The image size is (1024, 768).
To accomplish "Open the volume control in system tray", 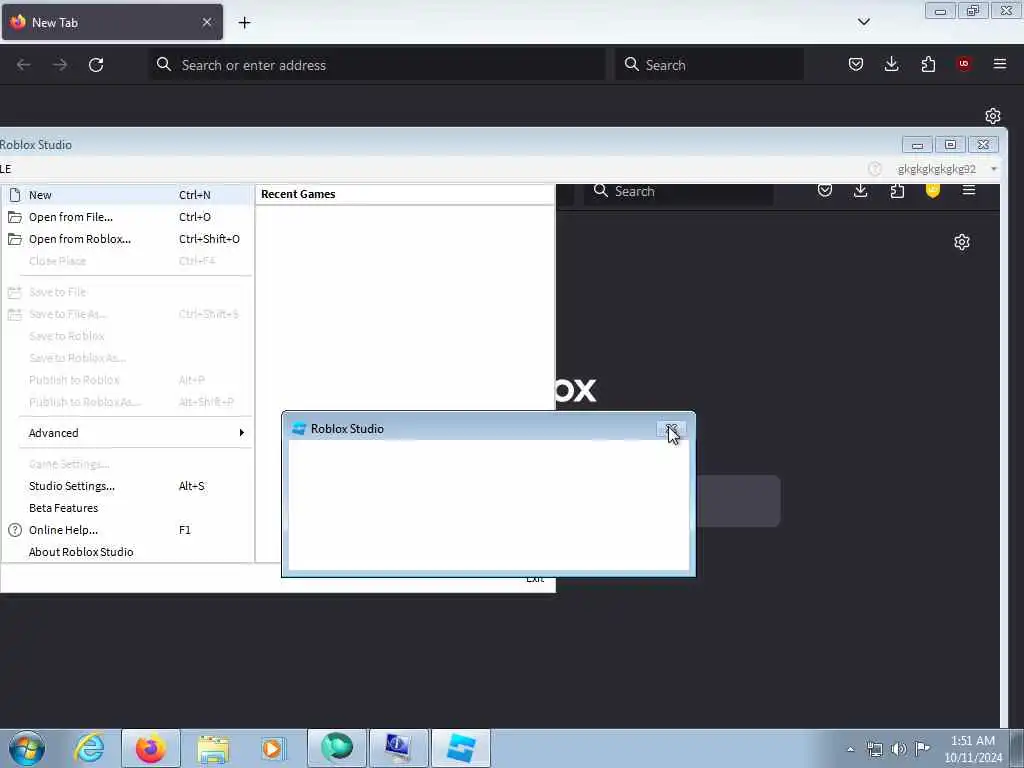I will pyautogui.click(x=899, y=749).
